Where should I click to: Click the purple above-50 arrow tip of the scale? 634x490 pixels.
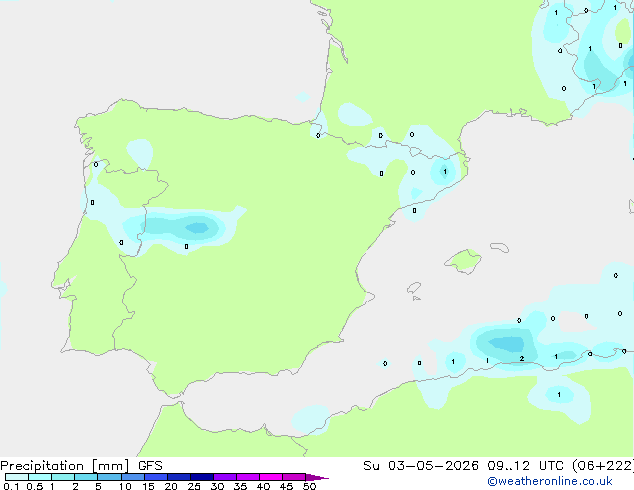click(x=317, y=477)
